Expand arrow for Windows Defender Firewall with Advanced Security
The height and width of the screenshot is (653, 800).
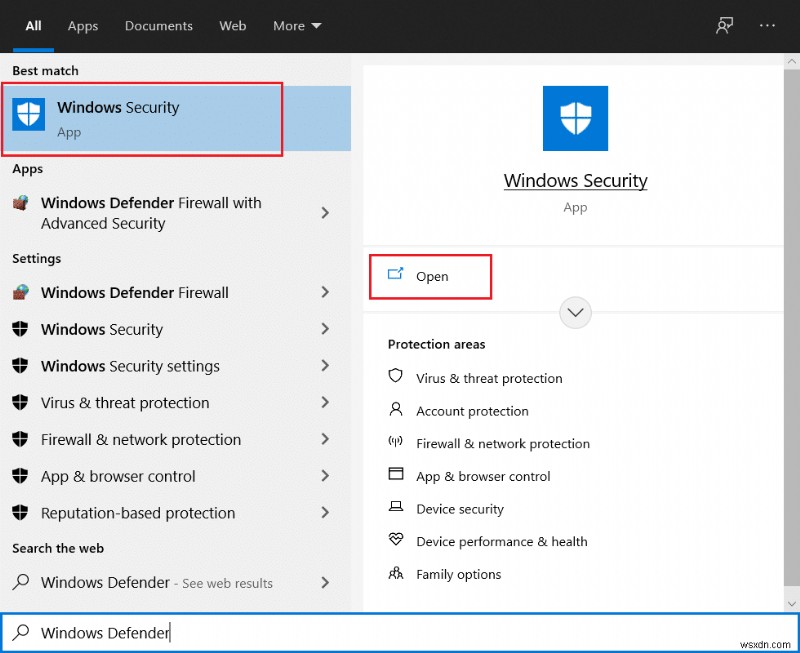(x=325, y=213)
